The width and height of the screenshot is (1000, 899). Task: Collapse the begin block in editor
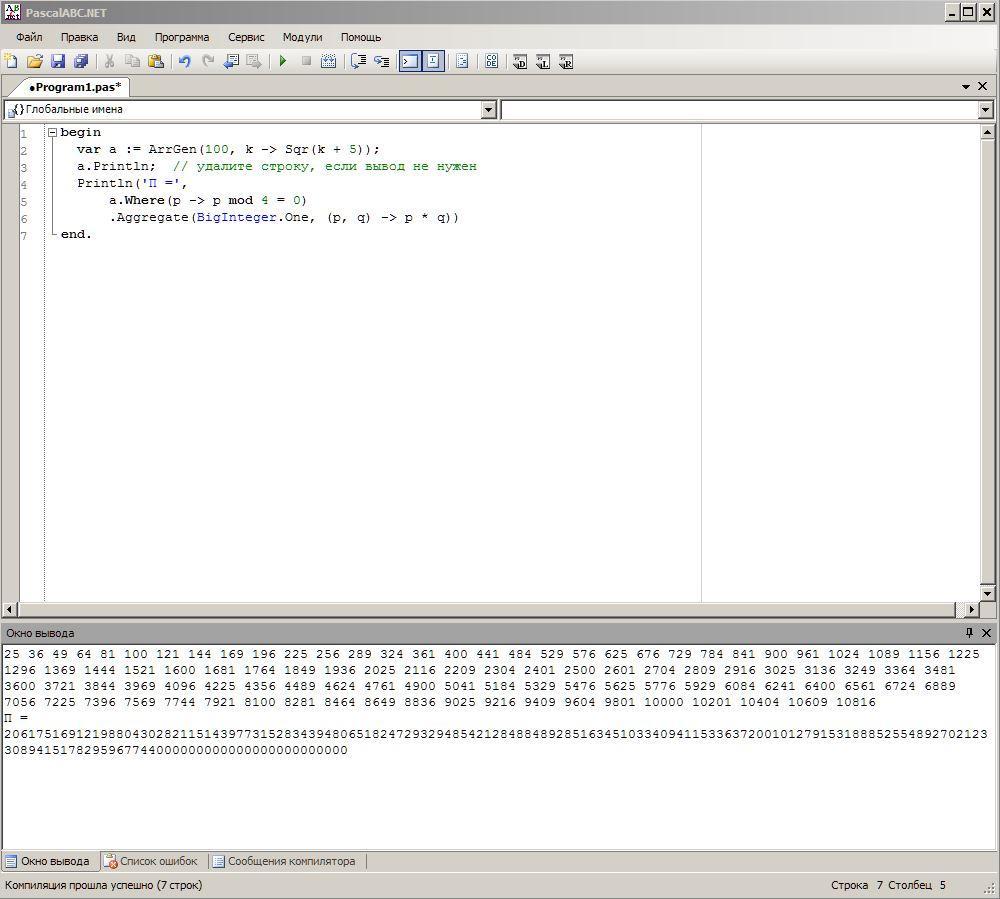coord(52,132)
